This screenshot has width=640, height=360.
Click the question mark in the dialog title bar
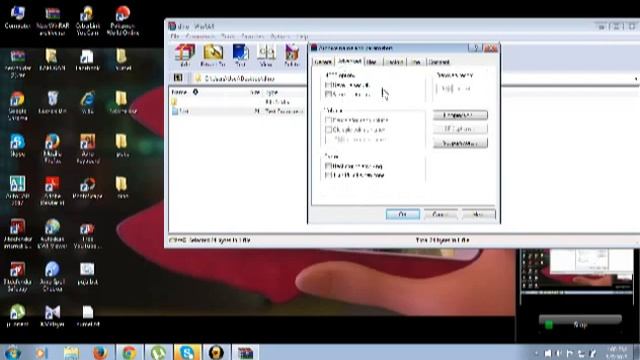click(x=475, y=48)
